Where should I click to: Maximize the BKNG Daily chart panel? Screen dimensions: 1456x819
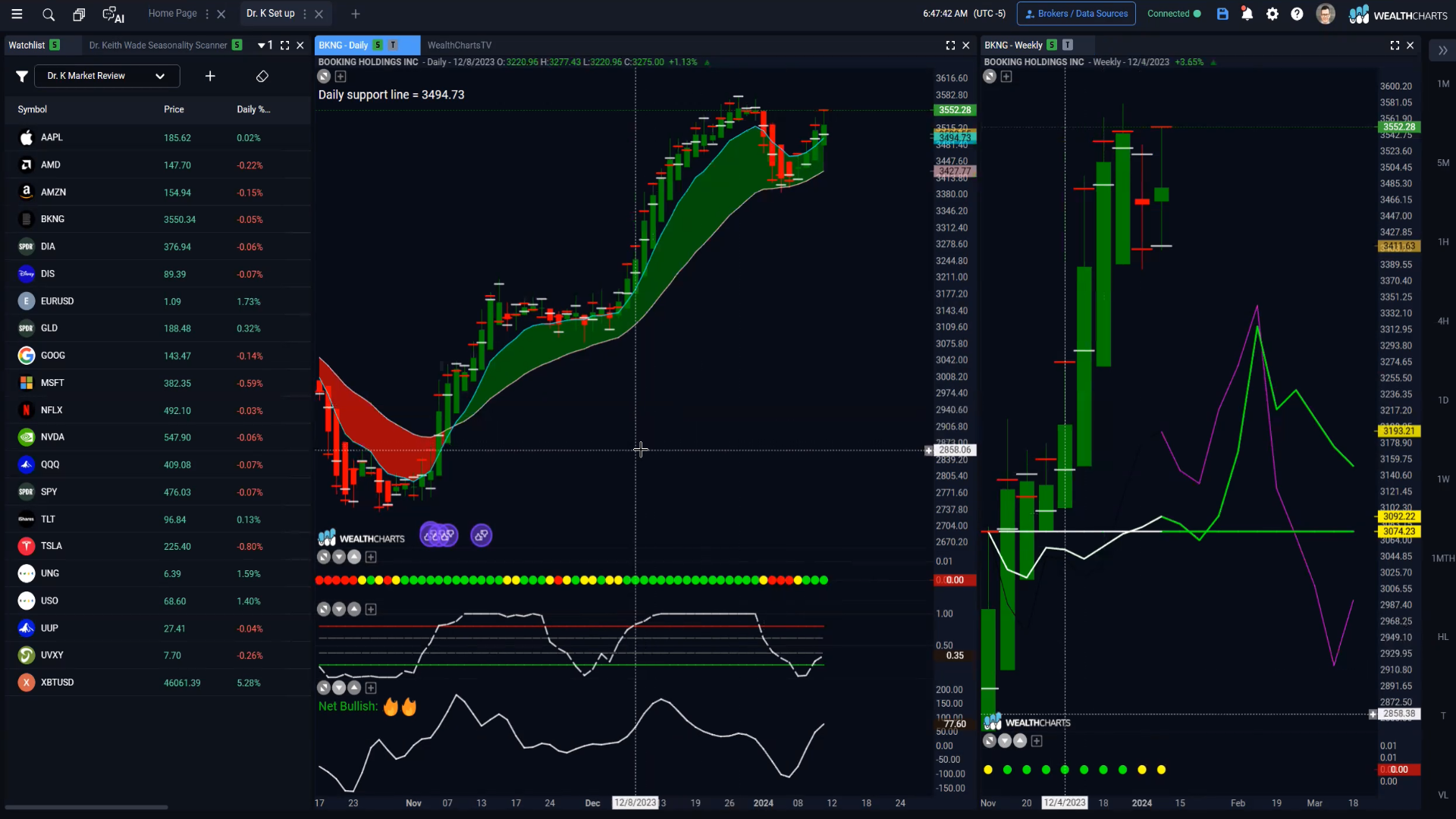click(x=950, y=45)
